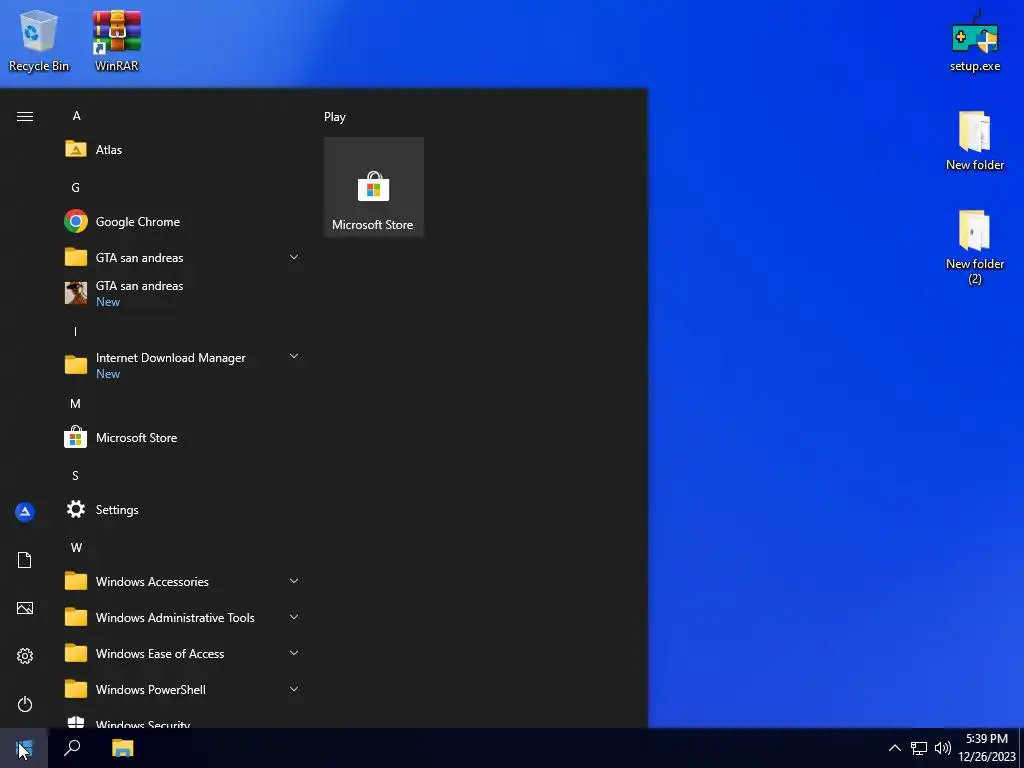
Task: Open the Windows Administrative Tools entry
Action: [x=183, y=617]
